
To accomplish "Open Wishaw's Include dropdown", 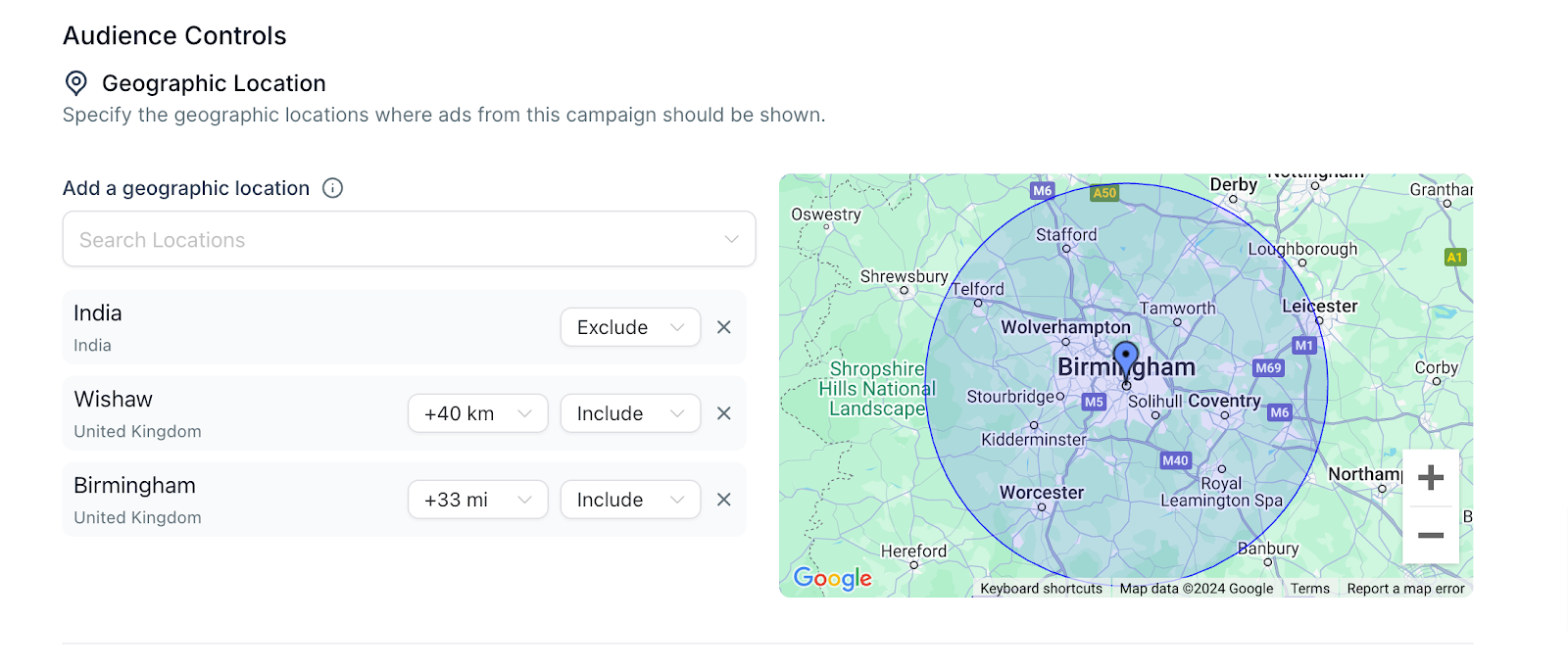I will (630, 413).
